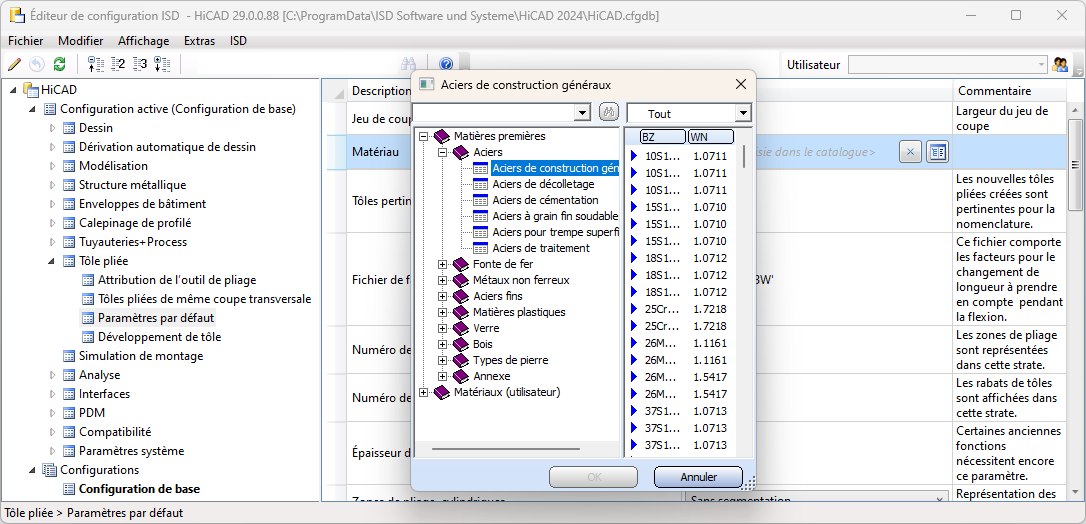The width and height of the screenshot is (1086, 524).
Task: Click the Matériaux (utilisateur) book icon
Action: [442, 392]
